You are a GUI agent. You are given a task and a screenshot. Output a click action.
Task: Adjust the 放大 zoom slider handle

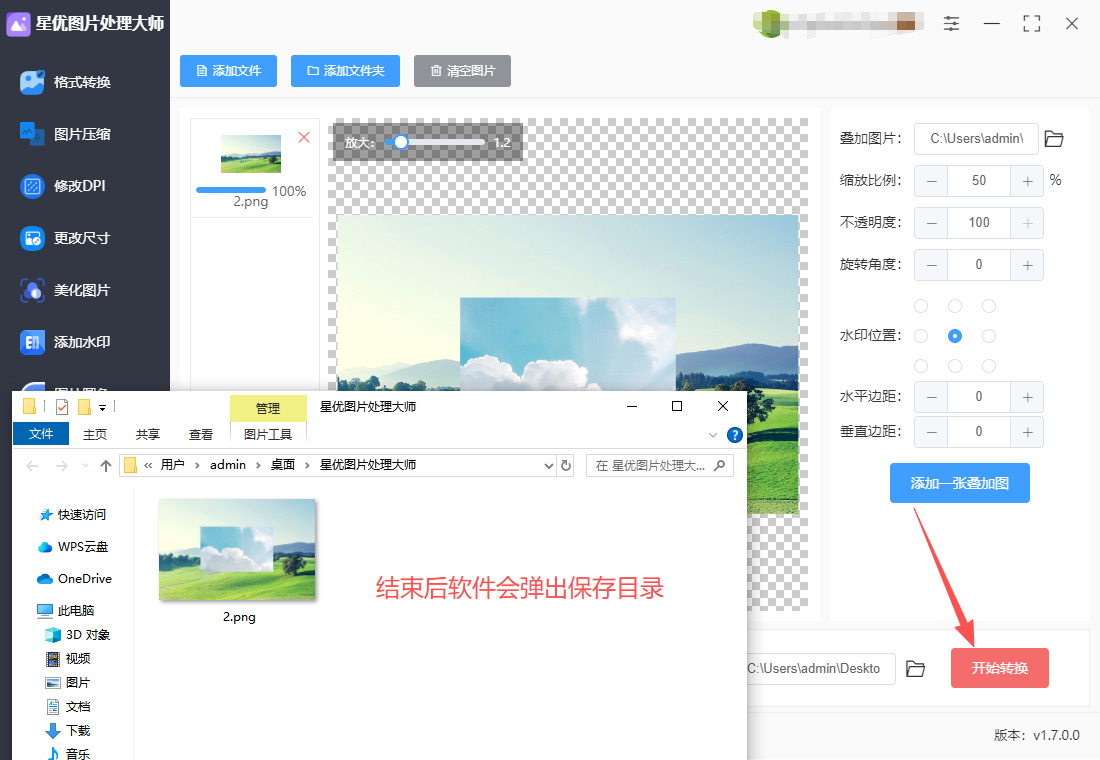401,142
